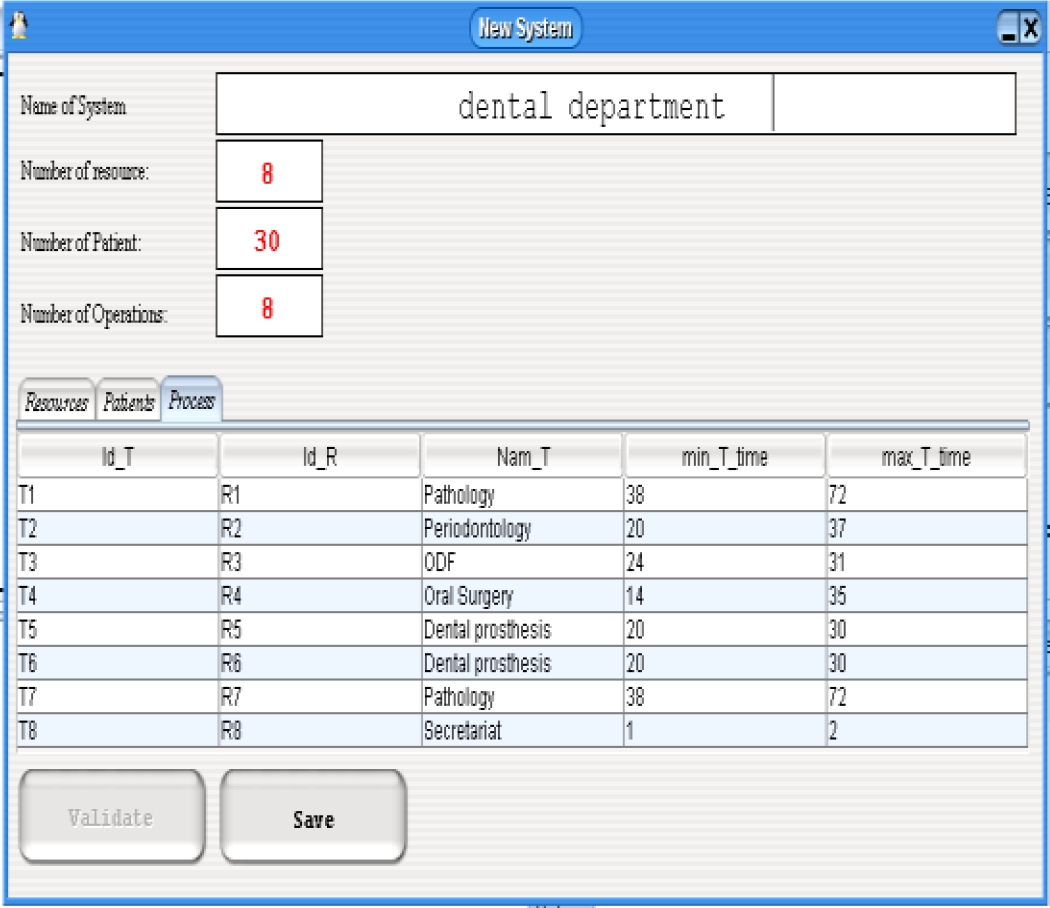1050x908 pixels.
Task: Close the New System window
Action: tap(1030, 29)
